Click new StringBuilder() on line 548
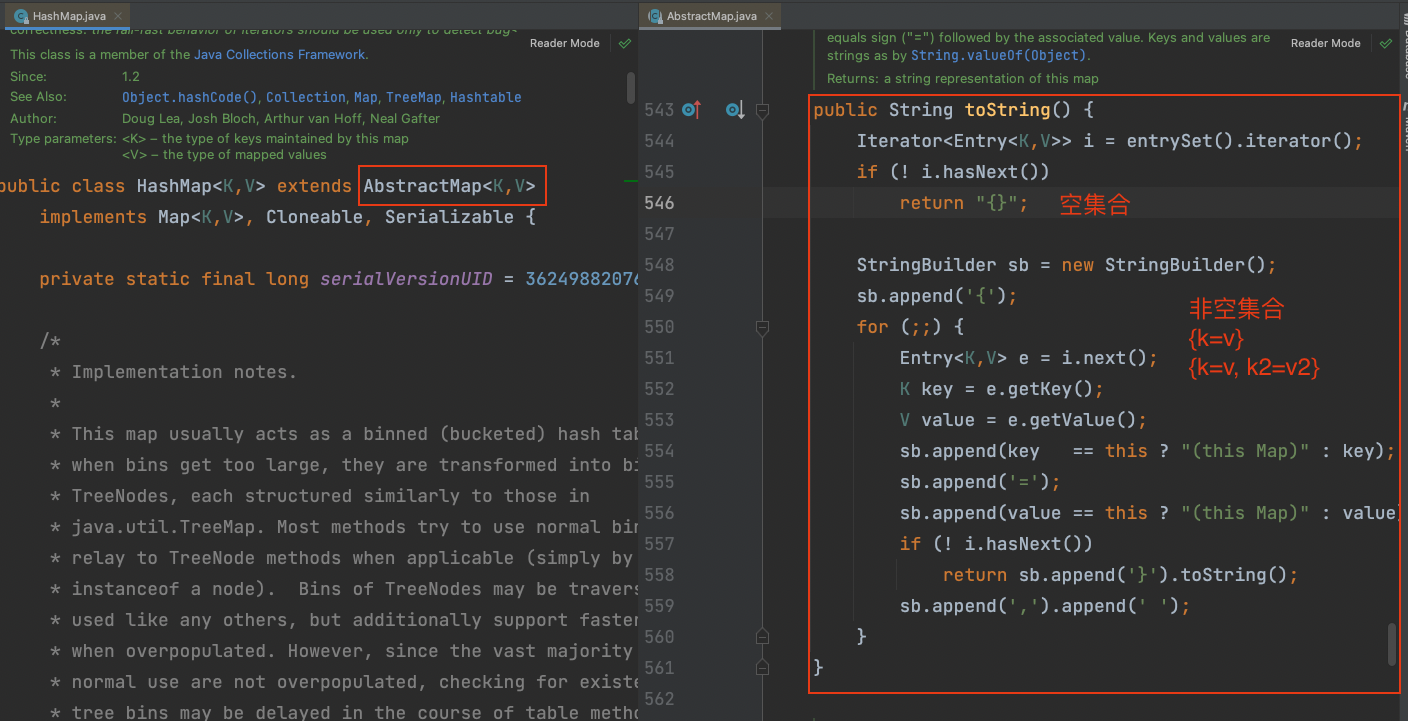Screen dimensions: 1408x721 (x=1163, y=265)
